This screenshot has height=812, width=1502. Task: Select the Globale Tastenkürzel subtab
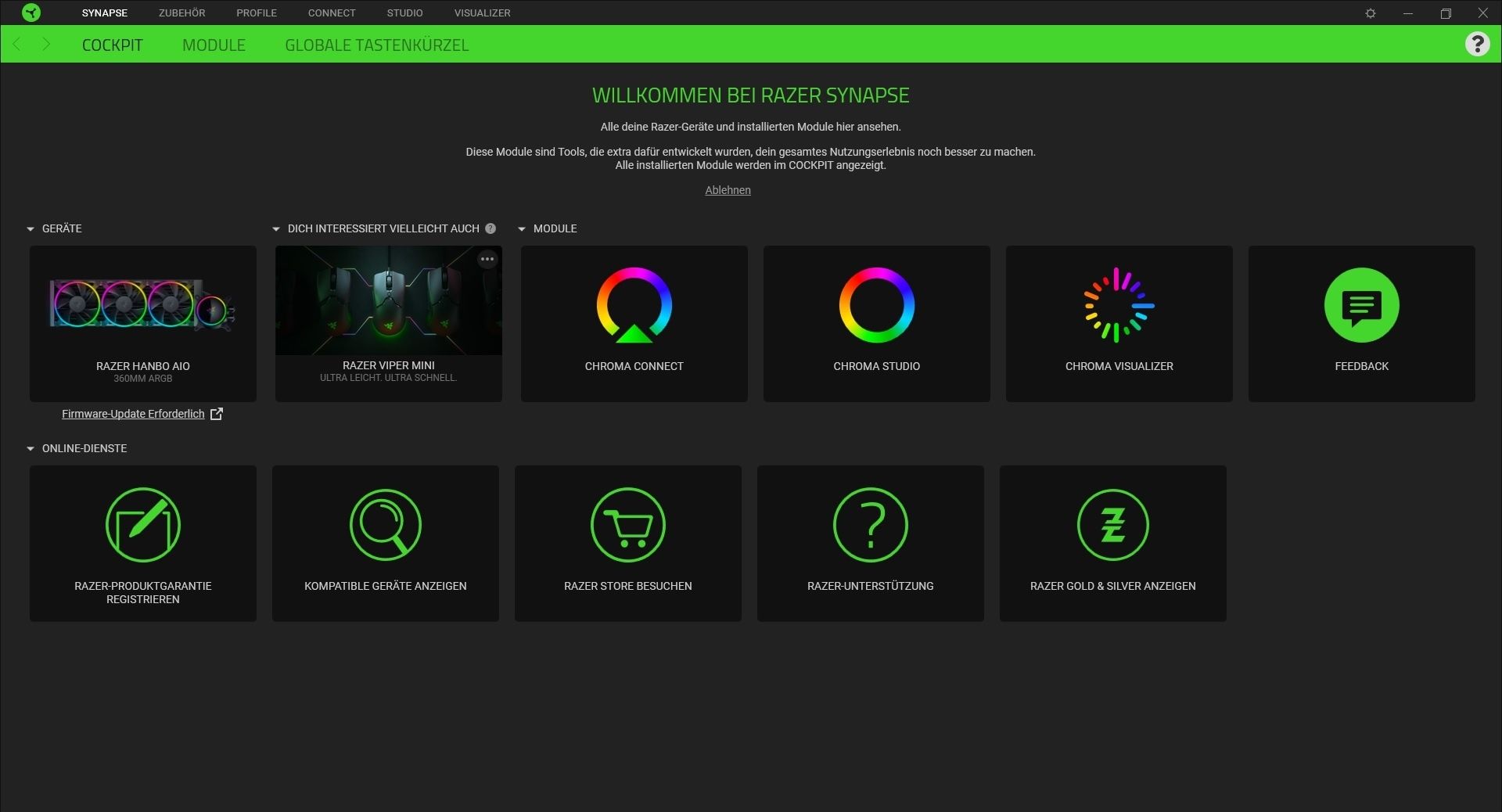point(377,45)
